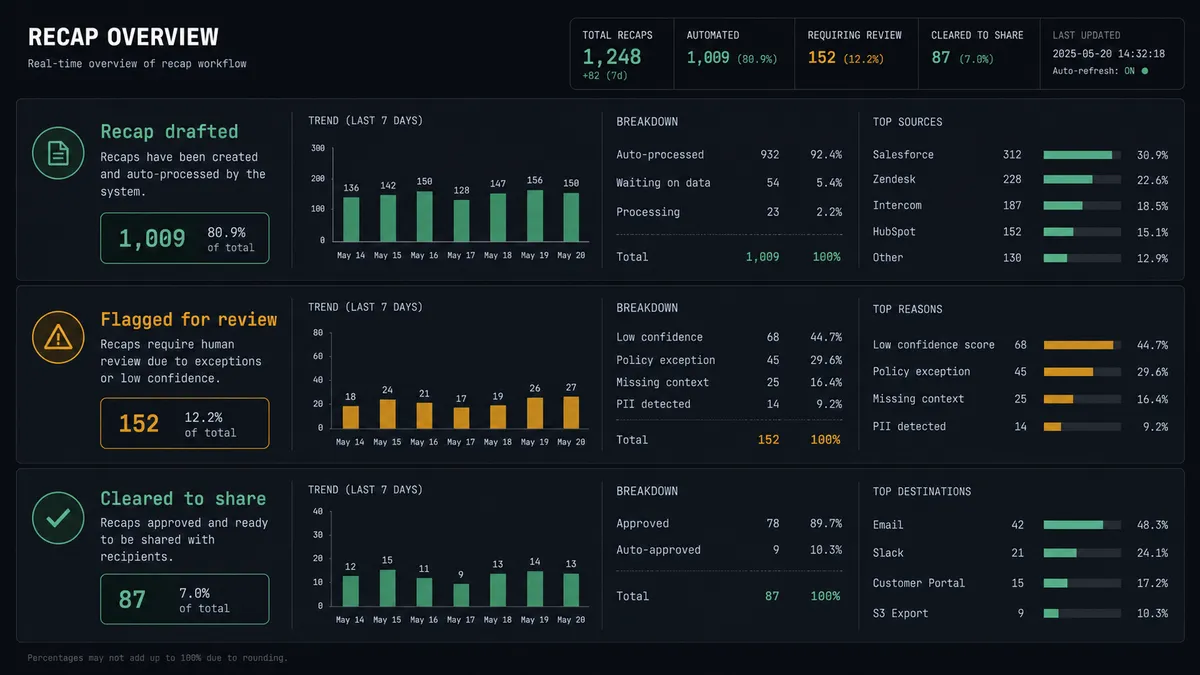Click the HubSpot source label
Image resolution: width=1200 pixels, height=675 pixels.
coord(894,232)
